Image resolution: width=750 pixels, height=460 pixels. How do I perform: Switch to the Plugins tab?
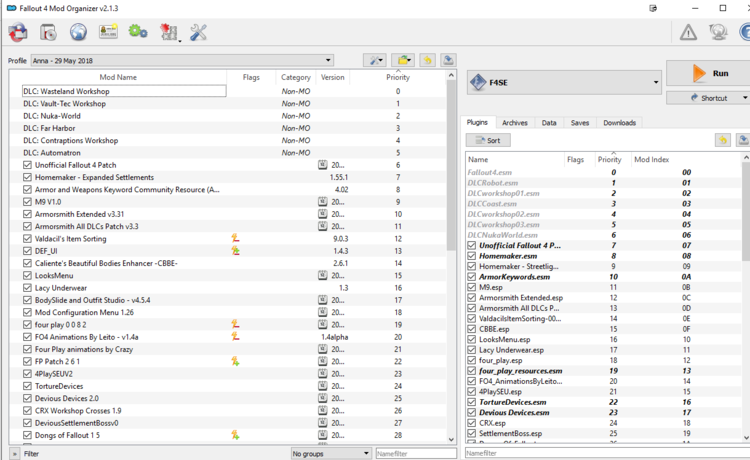[x=477, y=122]
